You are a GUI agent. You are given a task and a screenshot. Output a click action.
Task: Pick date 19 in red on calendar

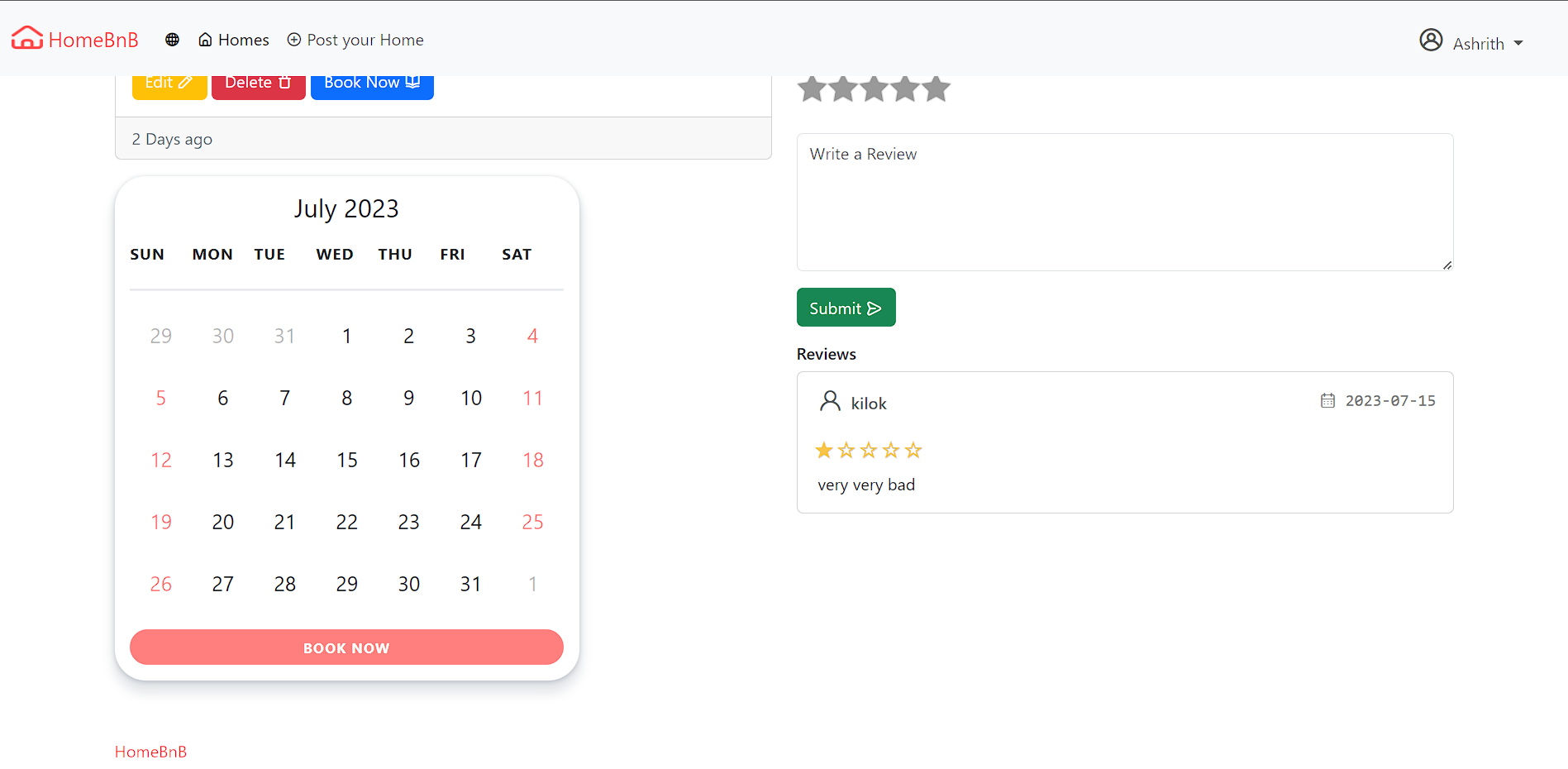click(161, 522)
